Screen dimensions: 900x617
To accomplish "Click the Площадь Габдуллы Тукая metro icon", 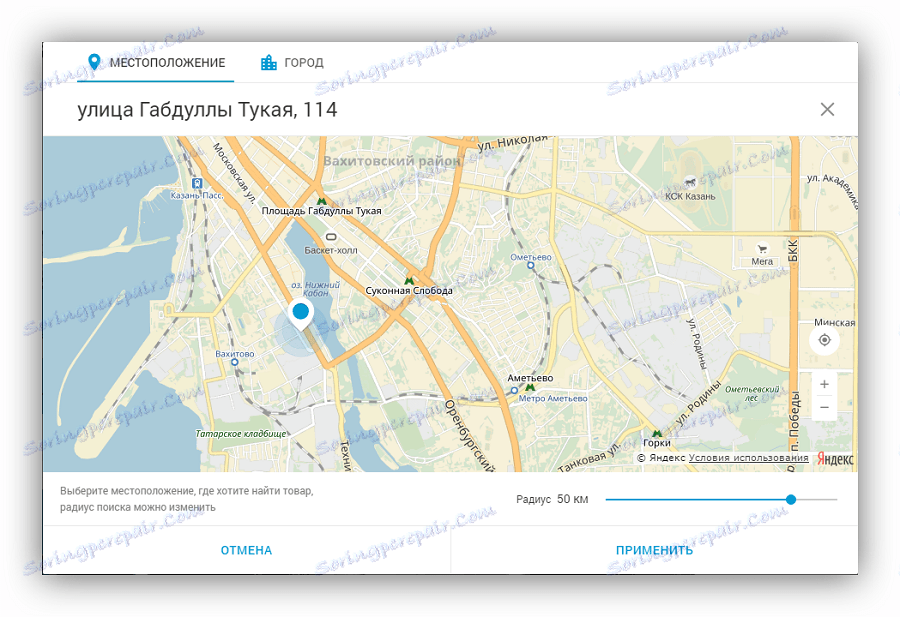I will (321, 201).
